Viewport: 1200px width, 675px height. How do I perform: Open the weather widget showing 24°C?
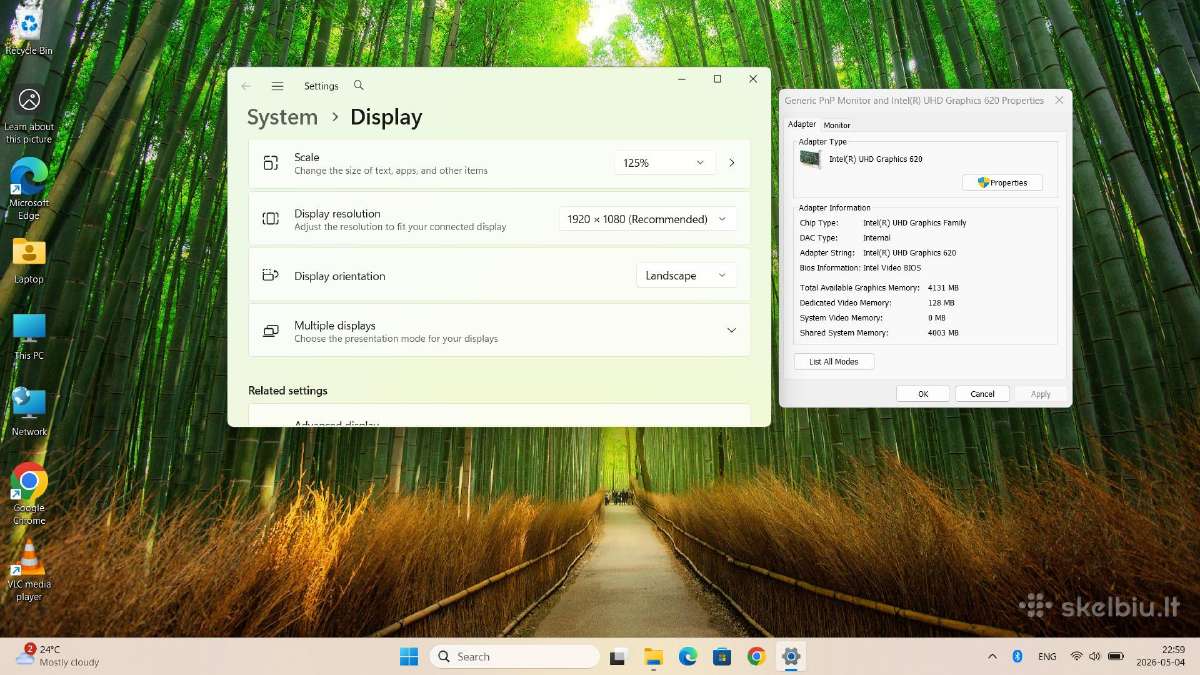point(58,656)
